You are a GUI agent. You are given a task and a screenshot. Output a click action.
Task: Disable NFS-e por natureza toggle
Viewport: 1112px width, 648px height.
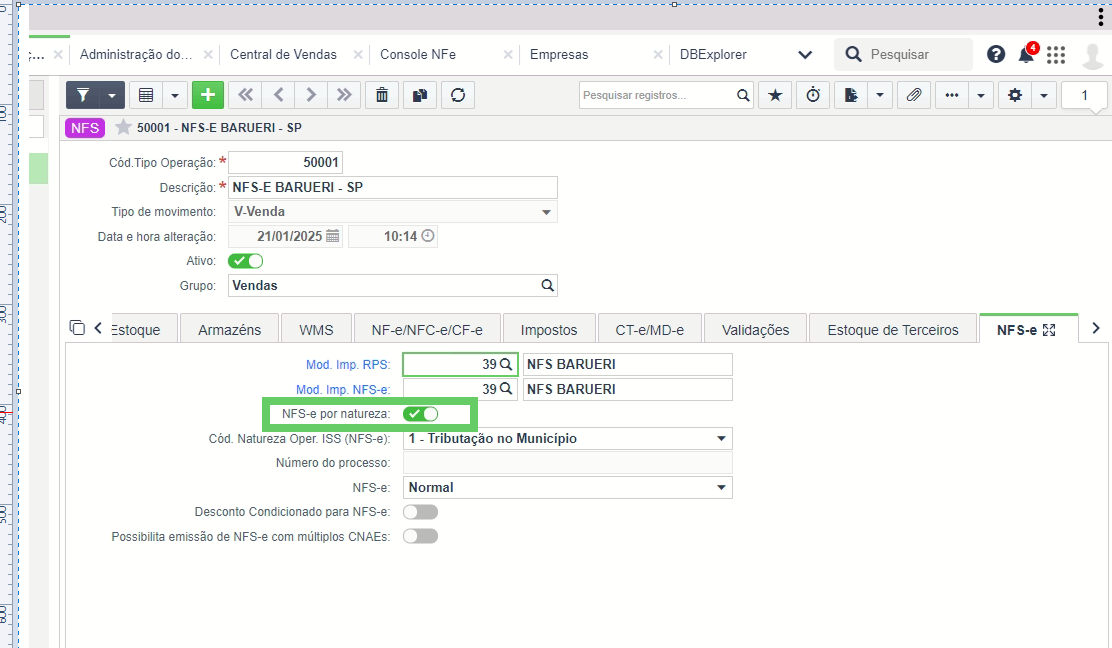click(421, 414)
